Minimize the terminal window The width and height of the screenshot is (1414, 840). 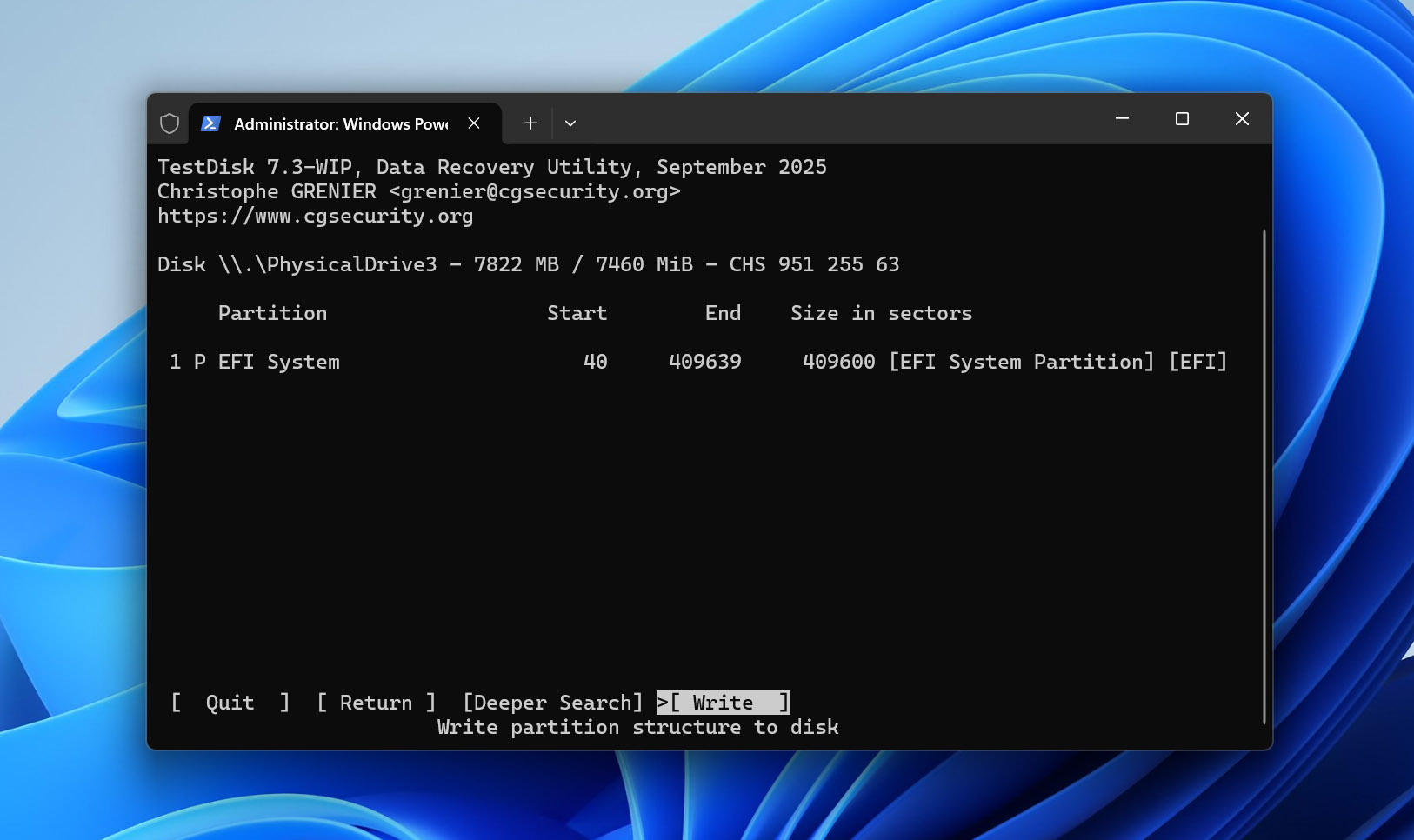pyautogui.click(x=1122, y=118)
